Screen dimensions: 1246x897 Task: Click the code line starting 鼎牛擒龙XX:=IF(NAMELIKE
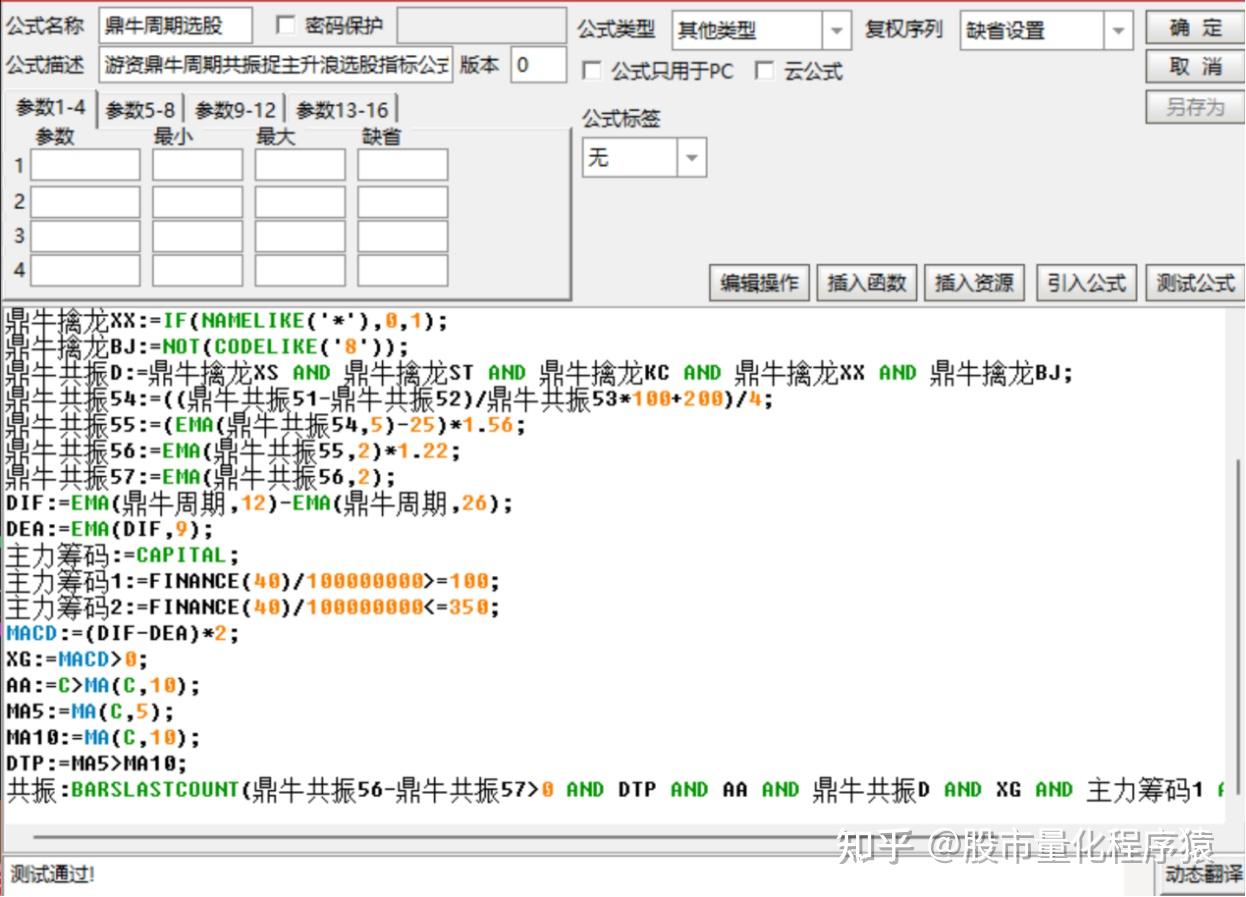pyautogui.click(x=227, y=321)
